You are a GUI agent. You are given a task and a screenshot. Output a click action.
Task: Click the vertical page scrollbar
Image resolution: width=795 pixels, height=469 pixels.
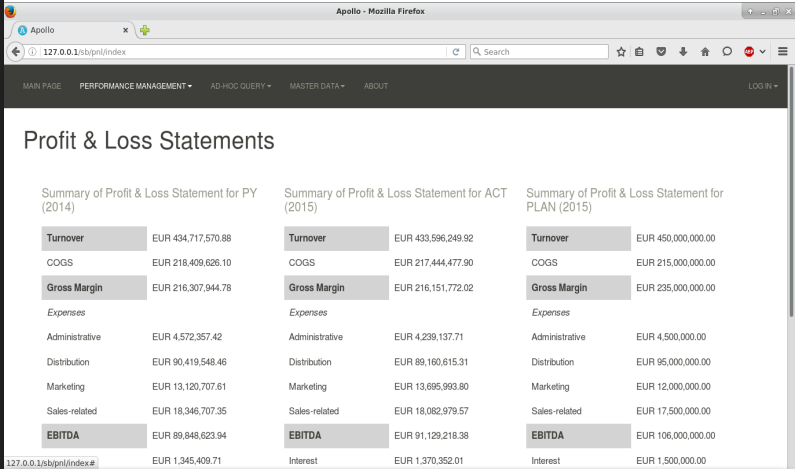pos(791,193)
